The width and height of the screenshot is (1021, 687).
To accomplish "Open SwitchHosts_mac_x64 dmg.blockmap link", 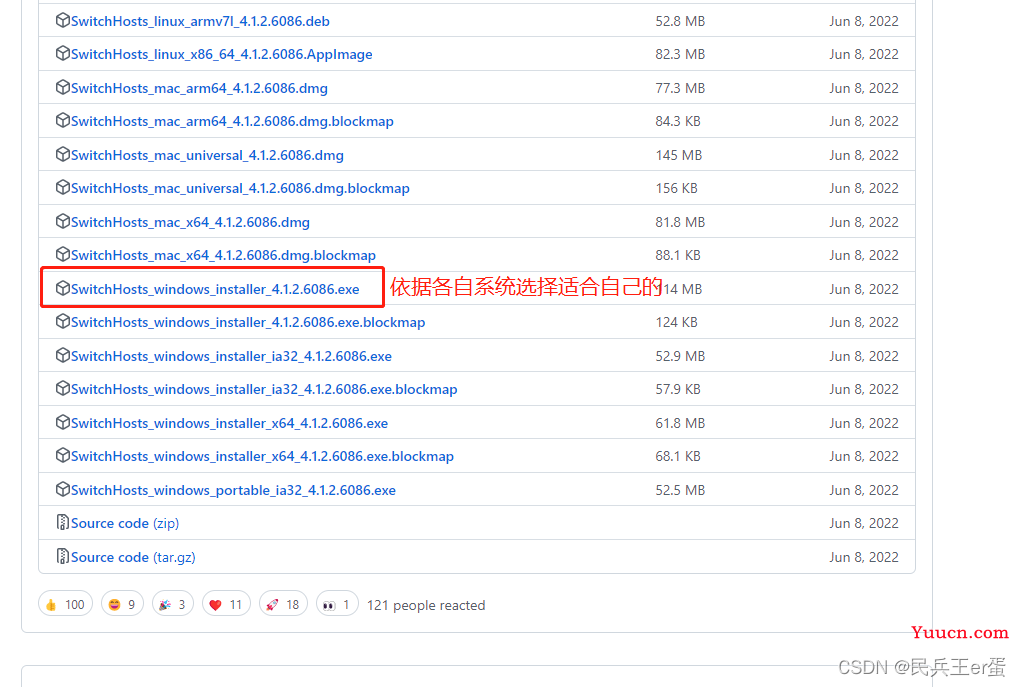I will click(223, 255).
